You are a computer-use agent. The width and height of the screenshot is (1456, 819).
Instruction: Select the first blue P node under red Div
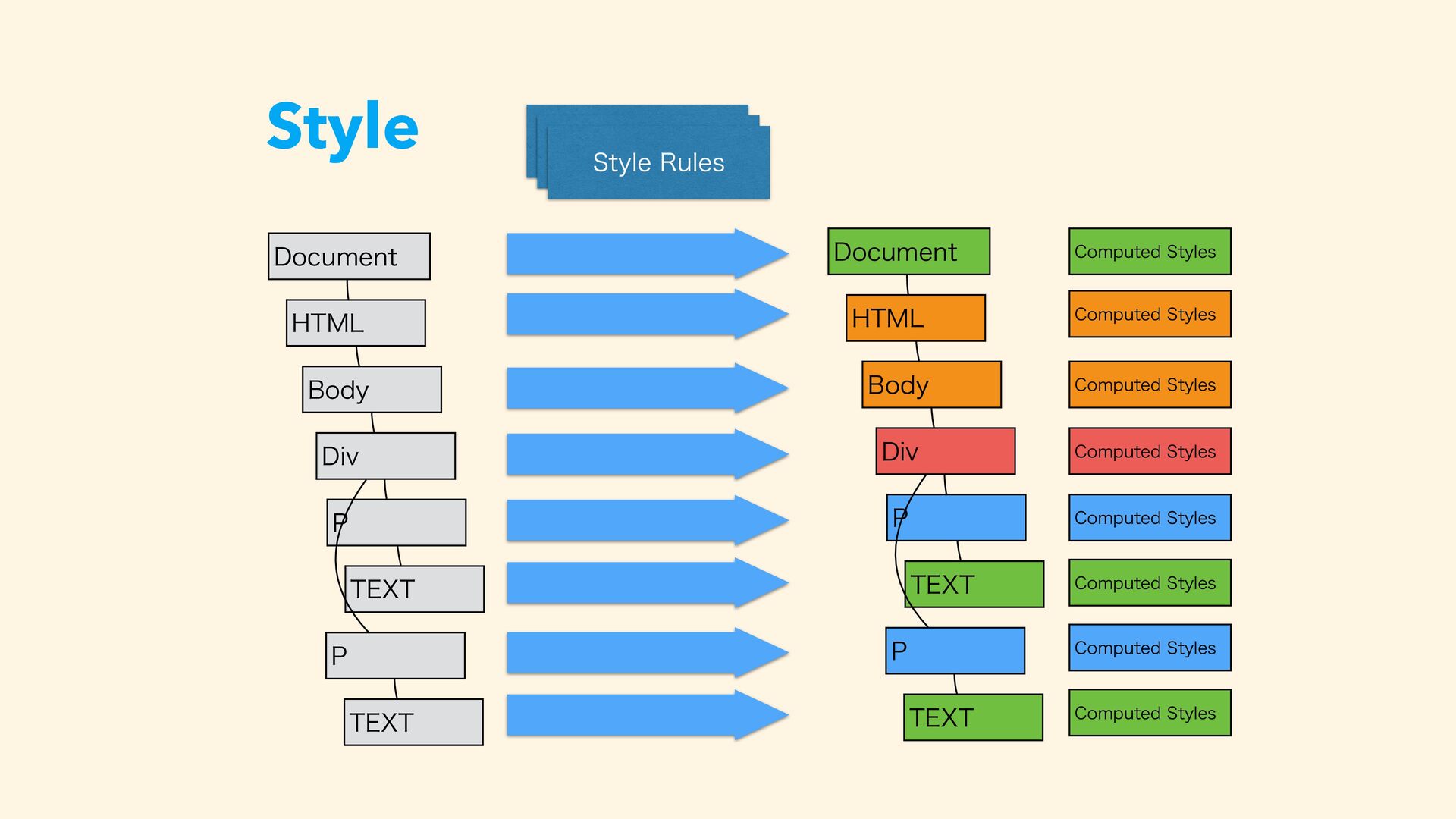956,518
